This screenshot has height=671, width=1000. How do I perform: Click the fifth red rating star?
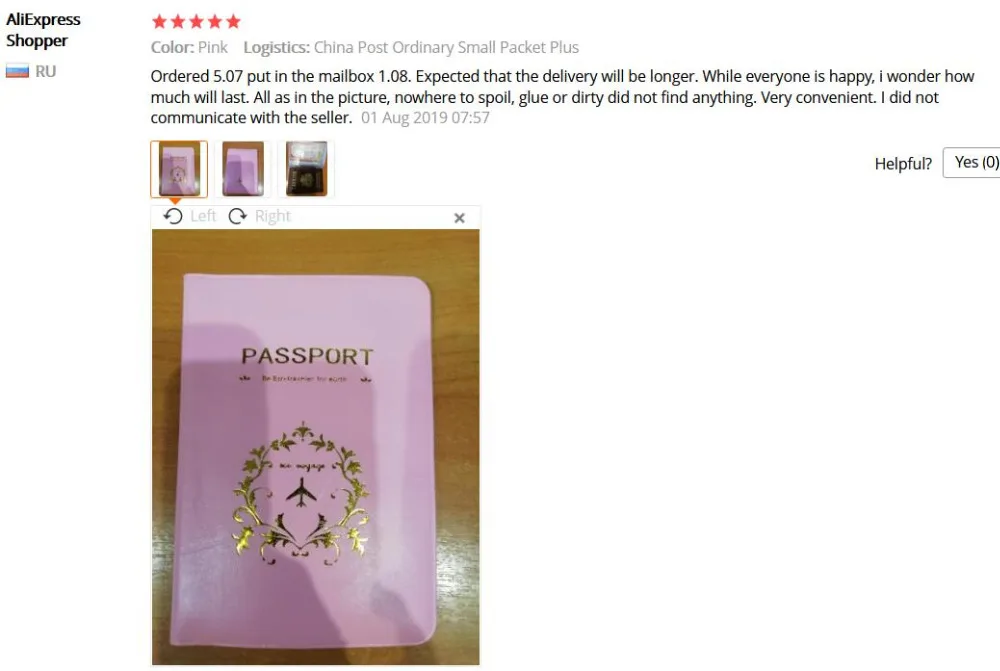coord(233,22)
